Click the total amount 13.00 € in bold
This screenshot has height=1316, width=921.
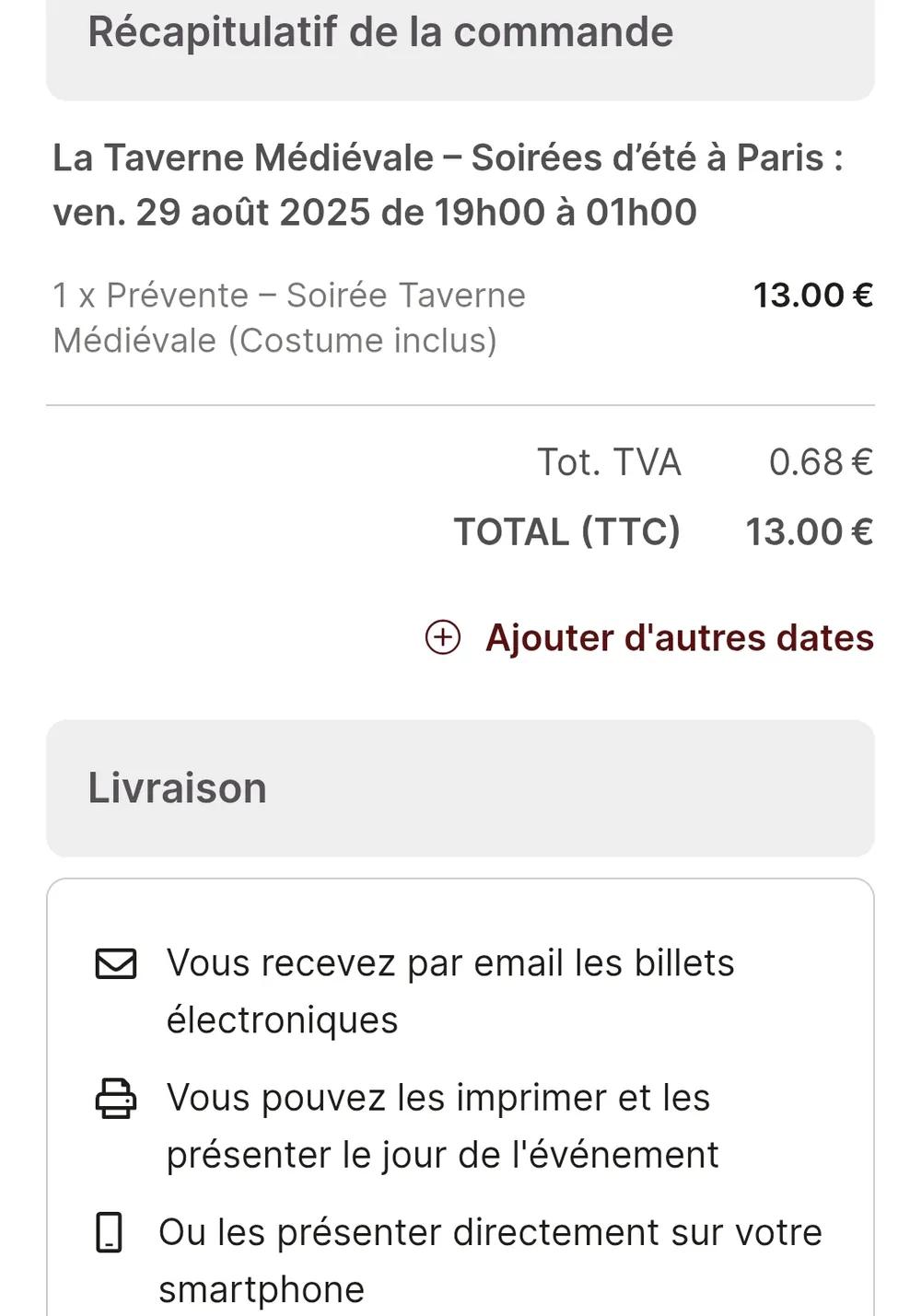[809, 532]
